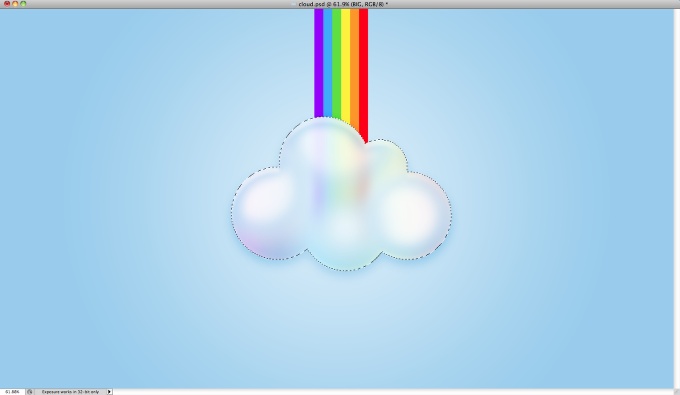Click the 'Exposure works in 32-bit only' status text

click(70, 392)
